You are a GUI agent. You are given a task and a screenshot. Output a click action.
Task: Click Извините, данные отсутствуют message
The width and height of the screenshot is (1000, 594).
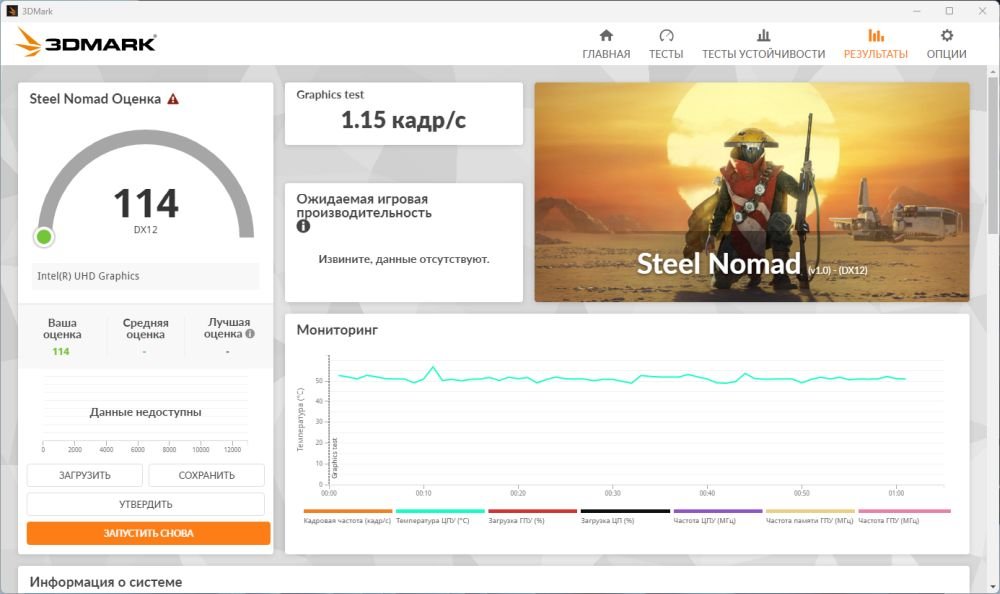pos(404,259)
